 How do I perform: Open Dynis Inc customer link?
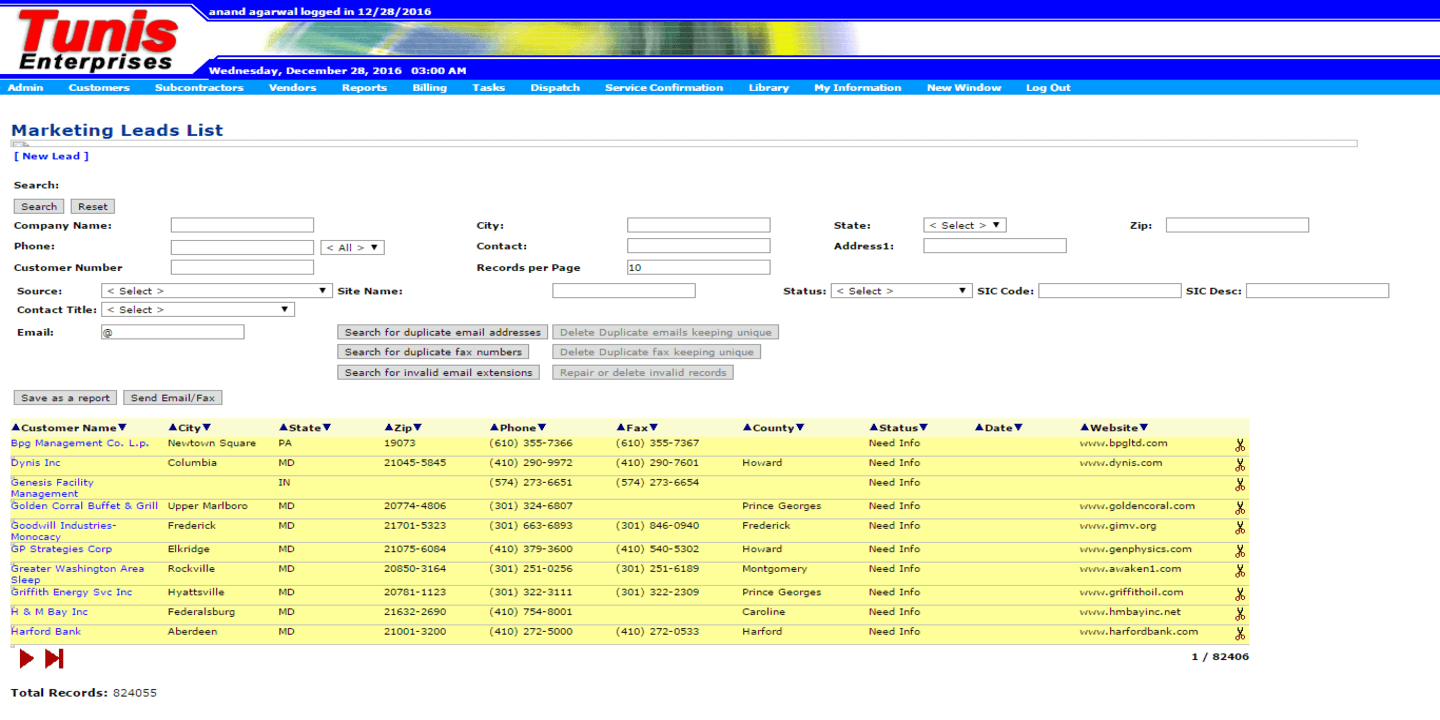click(x=36, y=463)
